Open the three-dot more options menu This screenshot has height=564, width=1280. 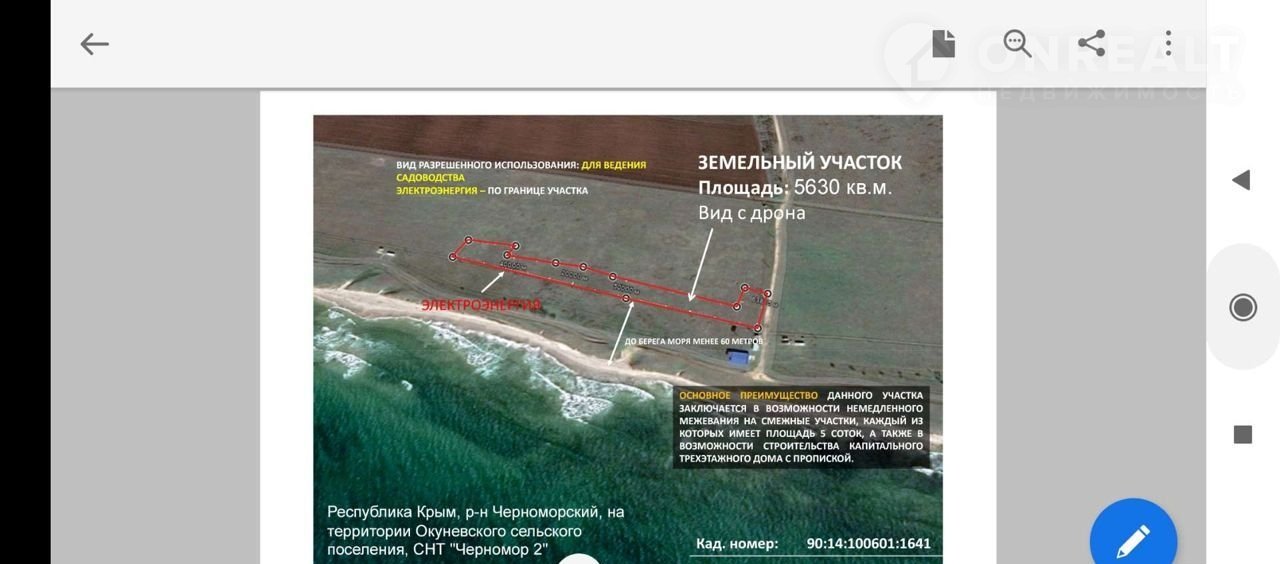(1166, 44)
